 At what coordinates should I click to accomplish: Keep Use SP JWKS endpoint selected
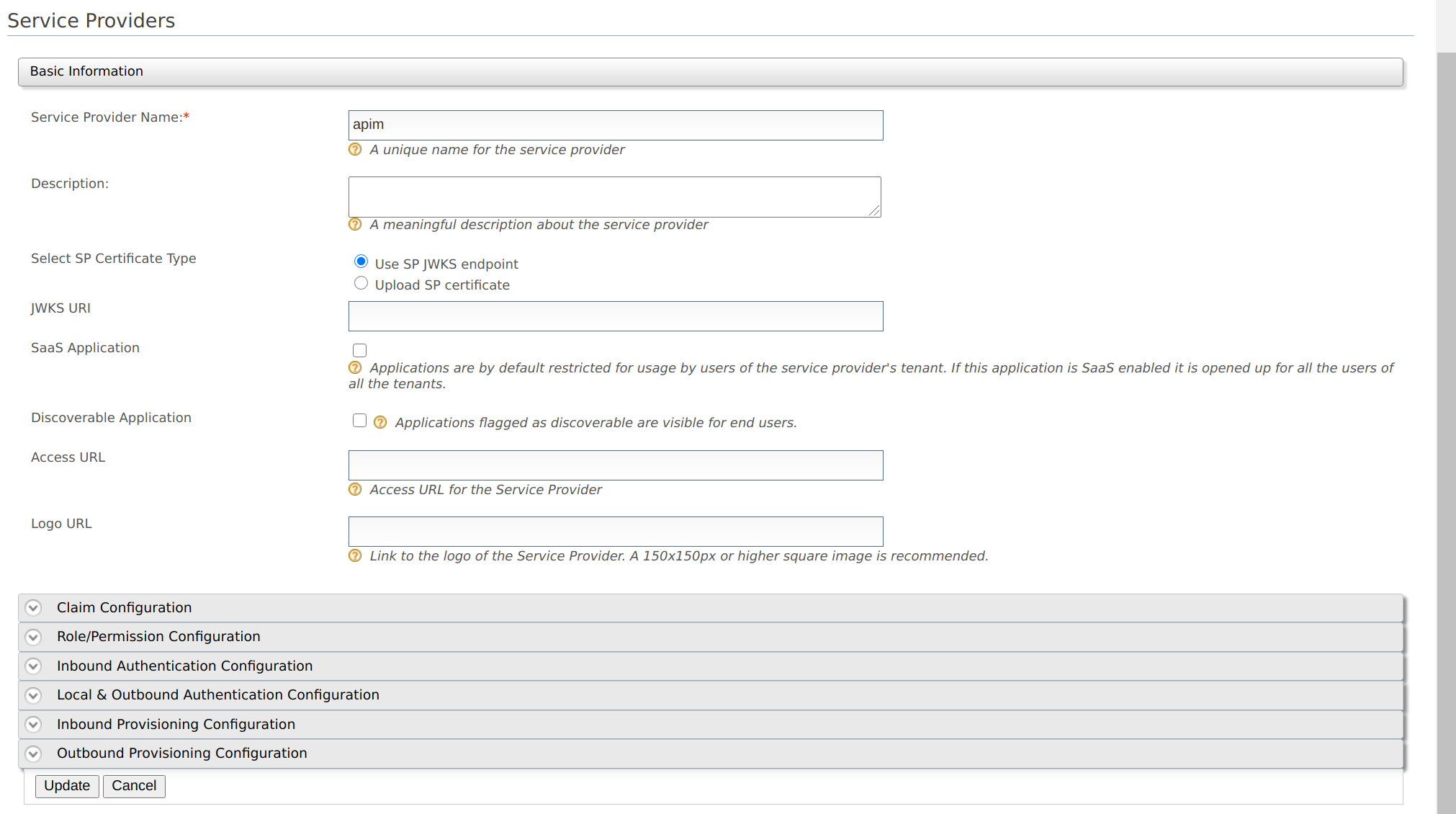361,261
